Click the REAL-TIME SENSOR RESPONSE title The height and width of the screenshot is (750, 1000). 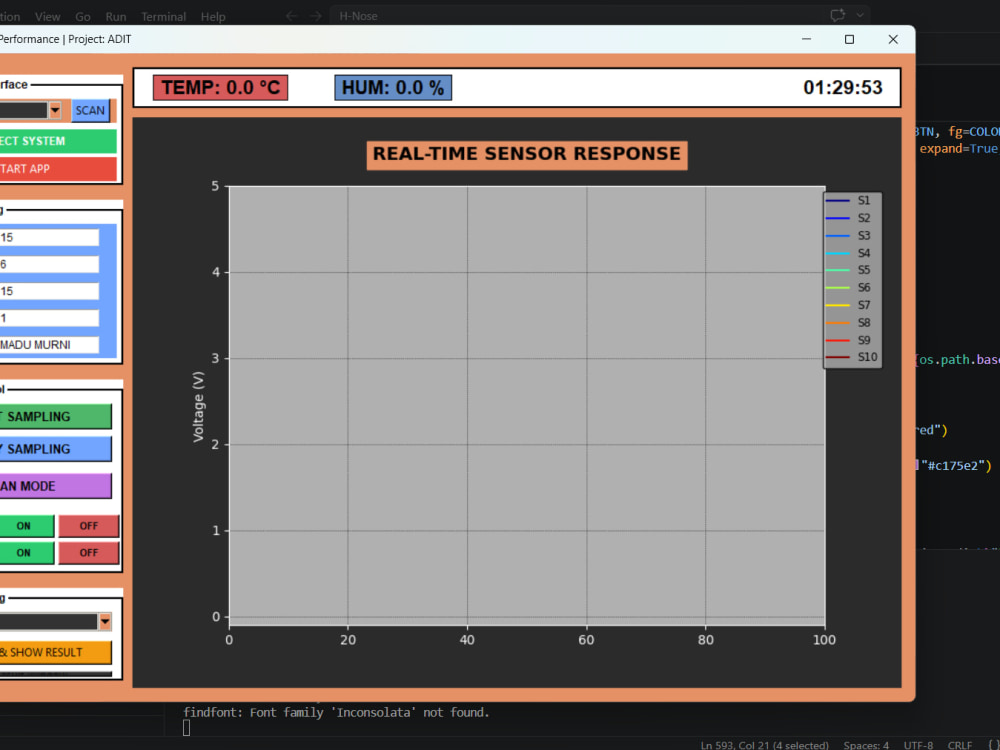coord(527,155)
